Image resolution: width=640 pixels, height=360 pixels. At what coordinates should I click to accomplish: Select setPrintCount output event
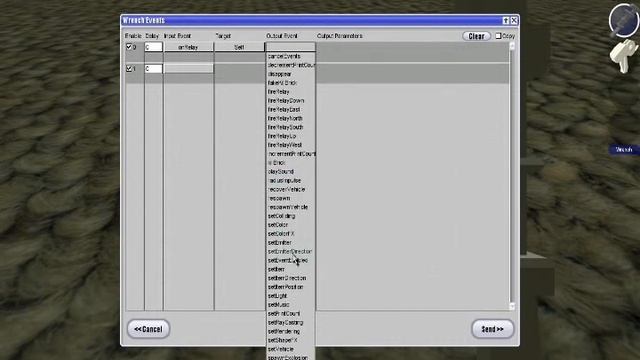point(284,313)
